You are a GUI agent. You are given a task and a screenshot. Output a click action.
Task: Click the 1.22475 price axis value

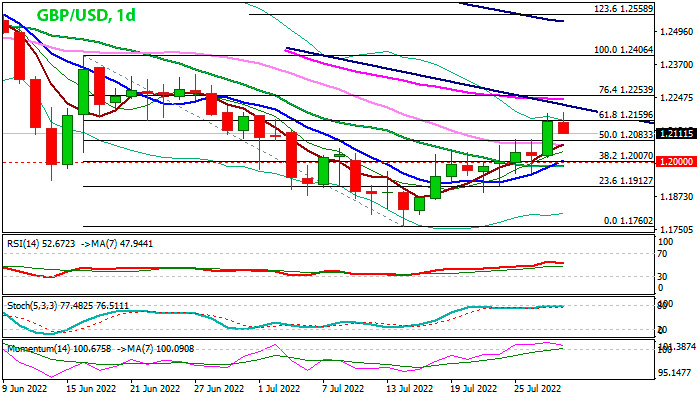pos(677,98)
